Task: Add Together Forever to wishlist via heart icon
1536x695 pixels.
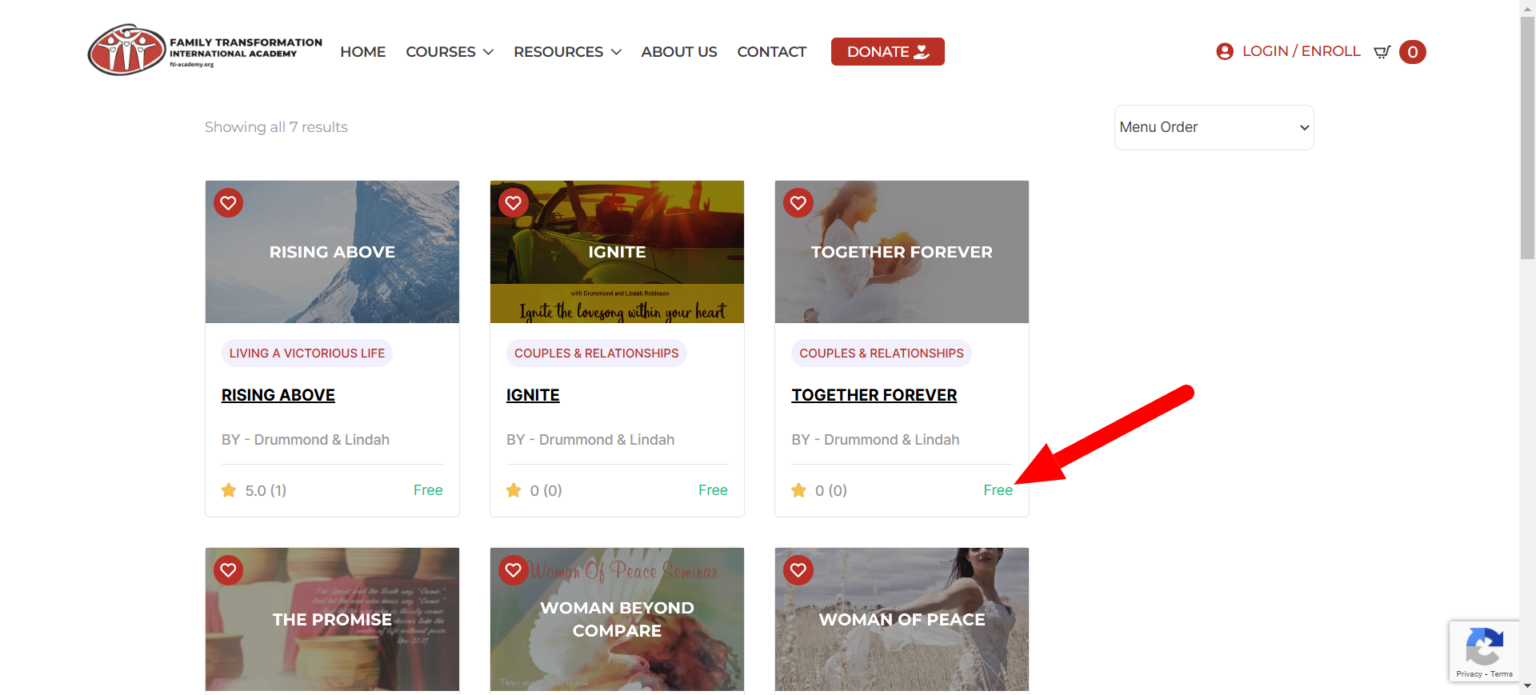Action: coord(798,203)
